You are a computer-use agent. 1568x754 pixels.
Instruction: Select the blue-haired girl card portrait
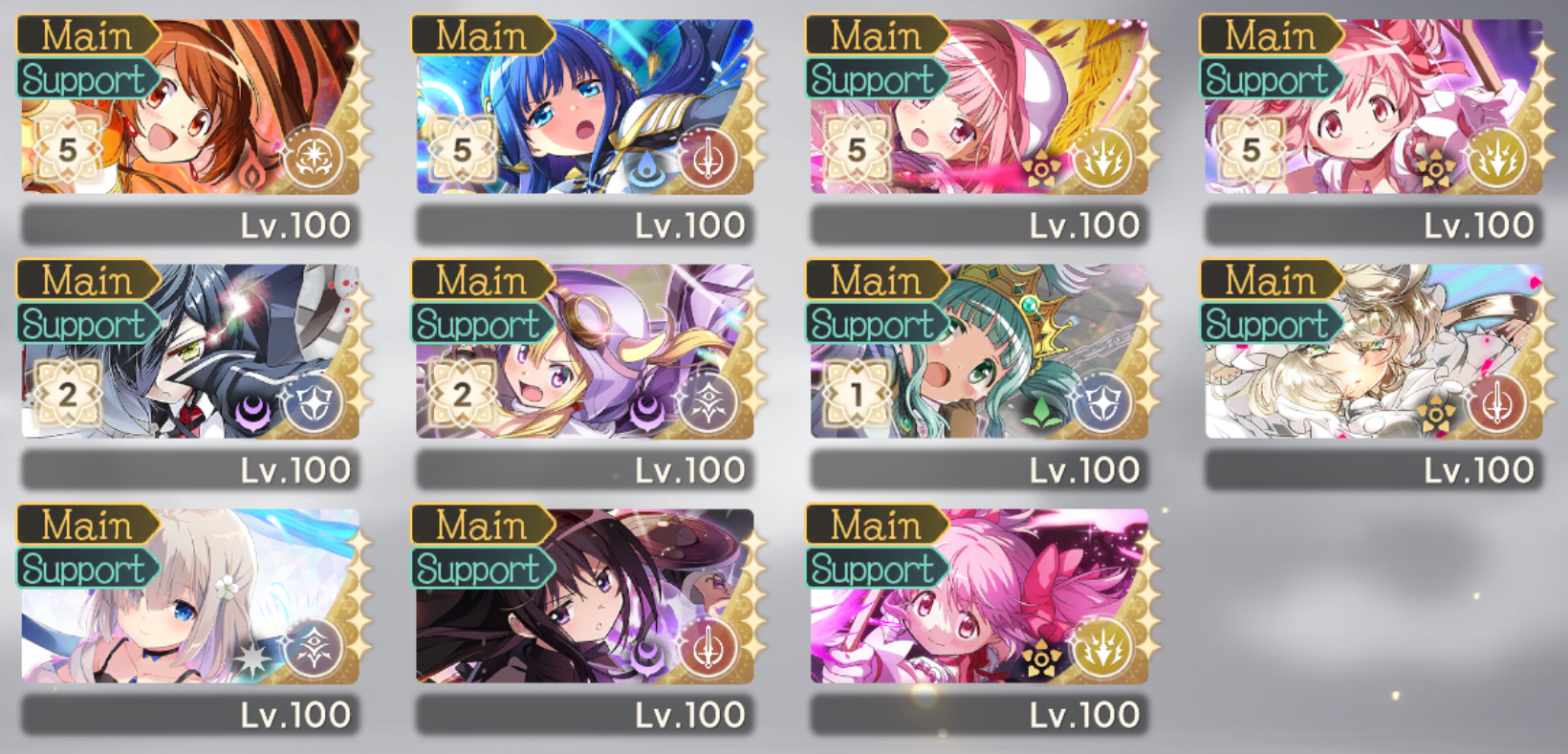(584, 107)
